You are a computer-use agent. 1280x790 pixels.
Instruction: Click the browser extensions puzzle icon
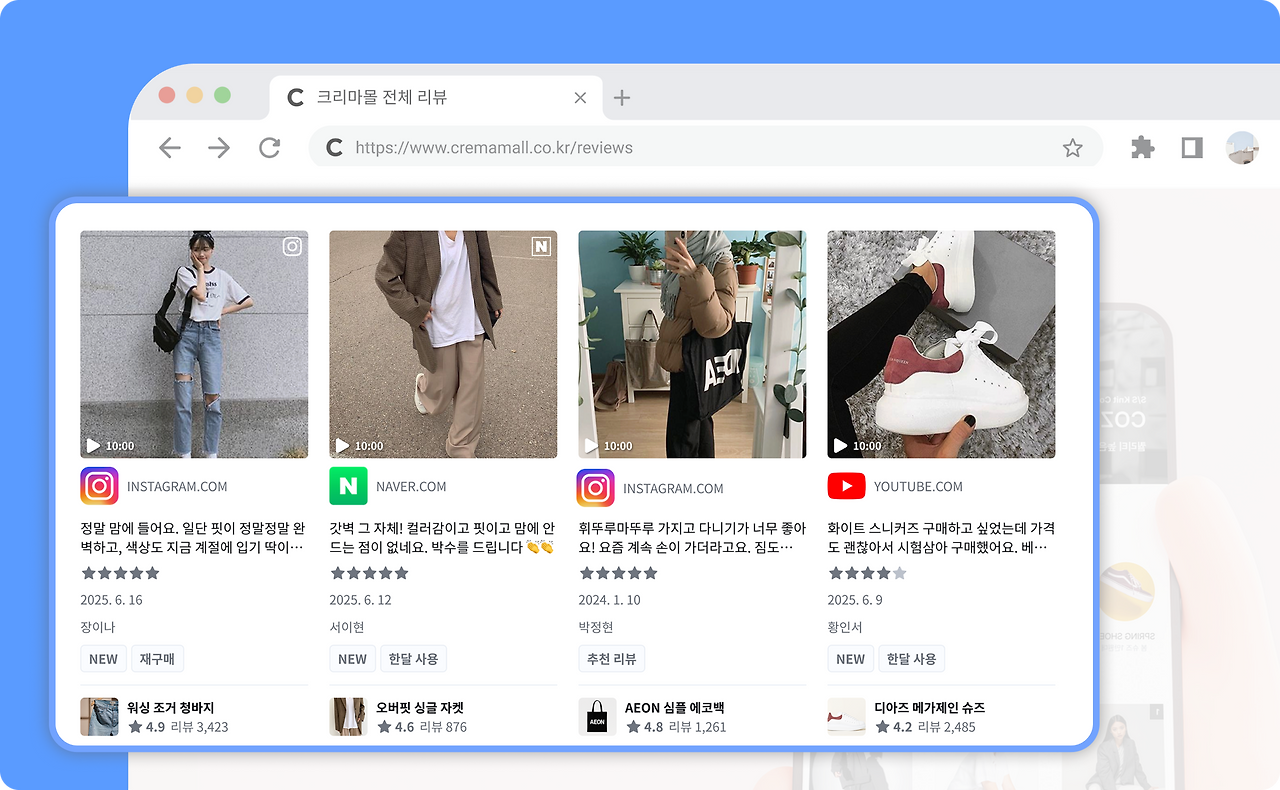(1142, 147)
